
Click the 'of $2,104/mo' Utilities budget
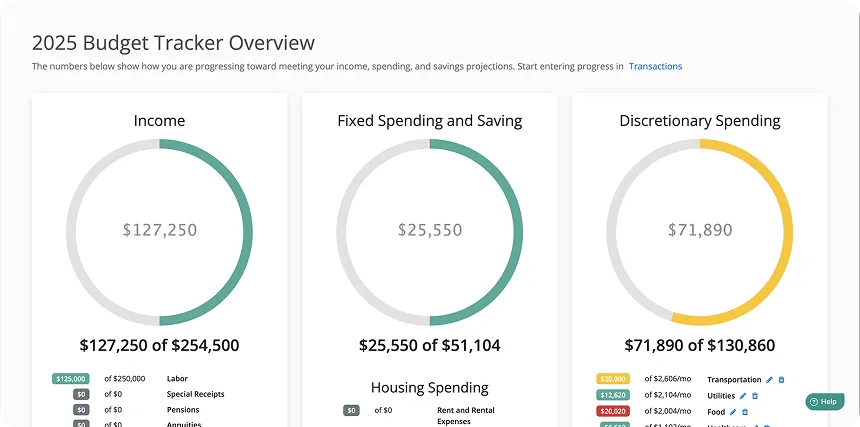(668, 395)
